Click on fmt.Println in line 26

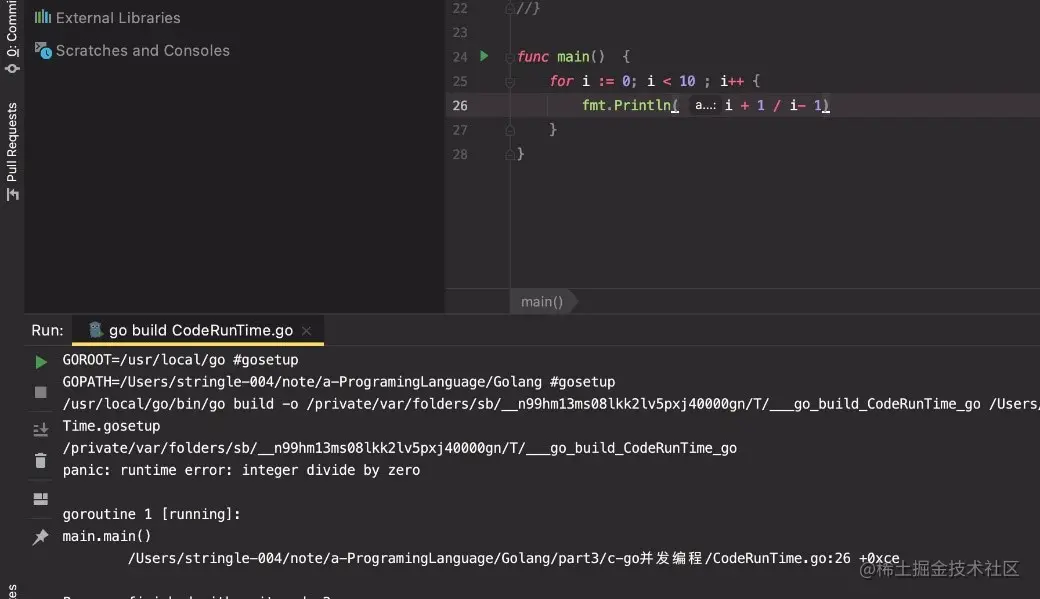pos(626,105)
